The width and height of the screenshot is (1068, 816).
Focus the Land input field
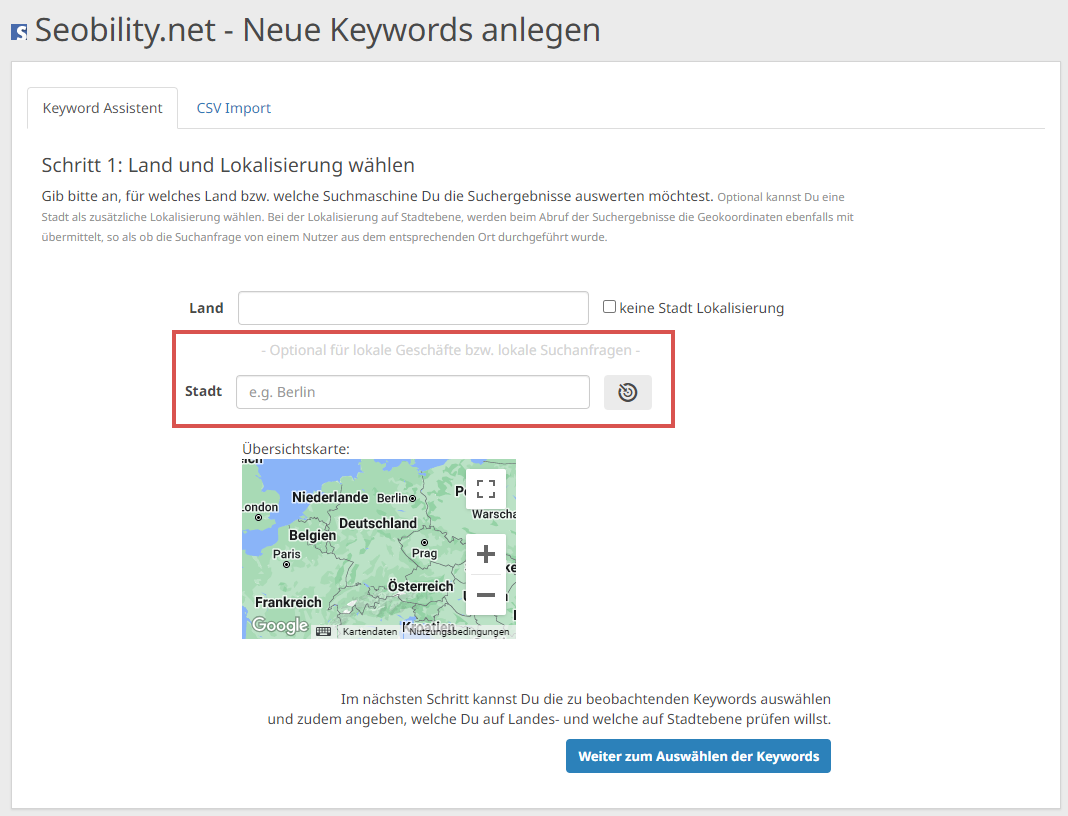(x=413, y=308)
